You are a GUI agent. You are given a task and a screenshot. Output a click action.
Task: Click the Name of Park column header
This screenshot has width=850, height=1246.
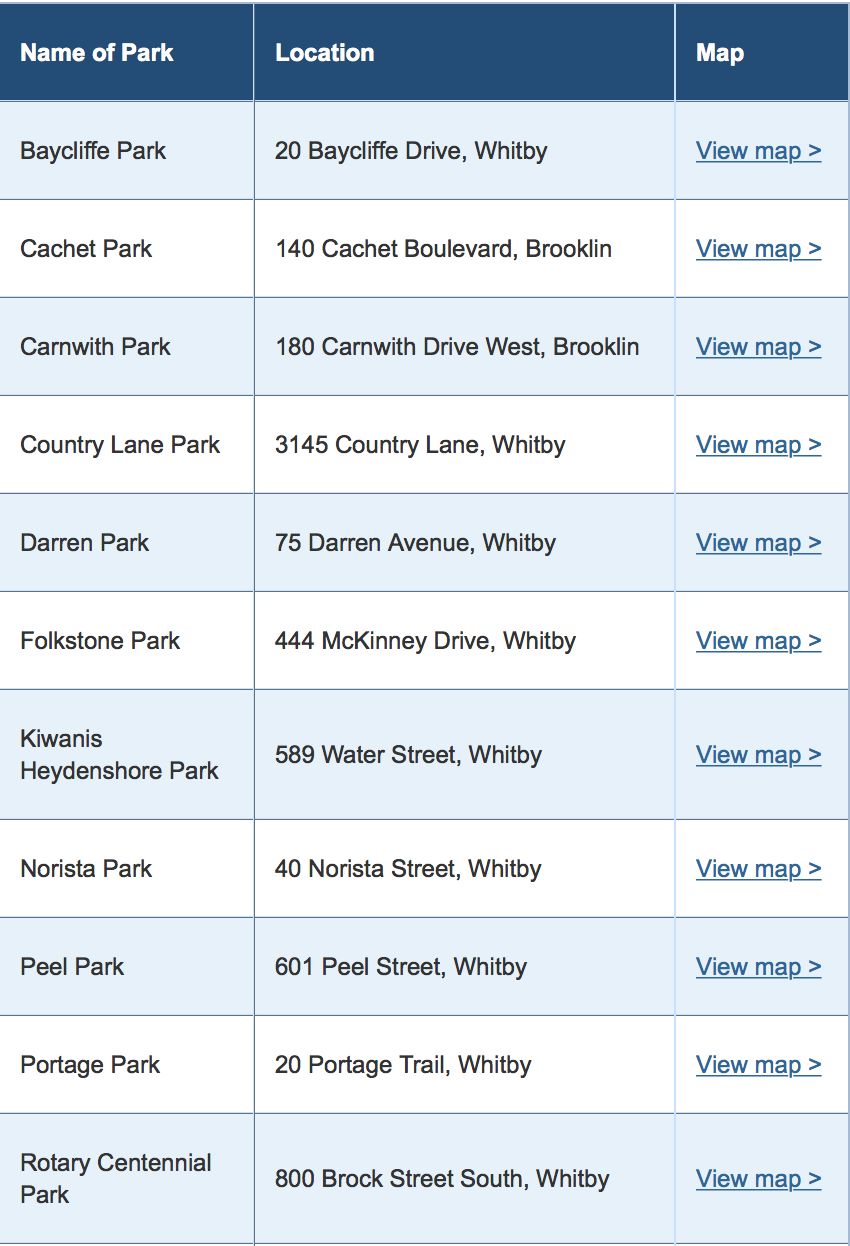(x=97, y=53)
